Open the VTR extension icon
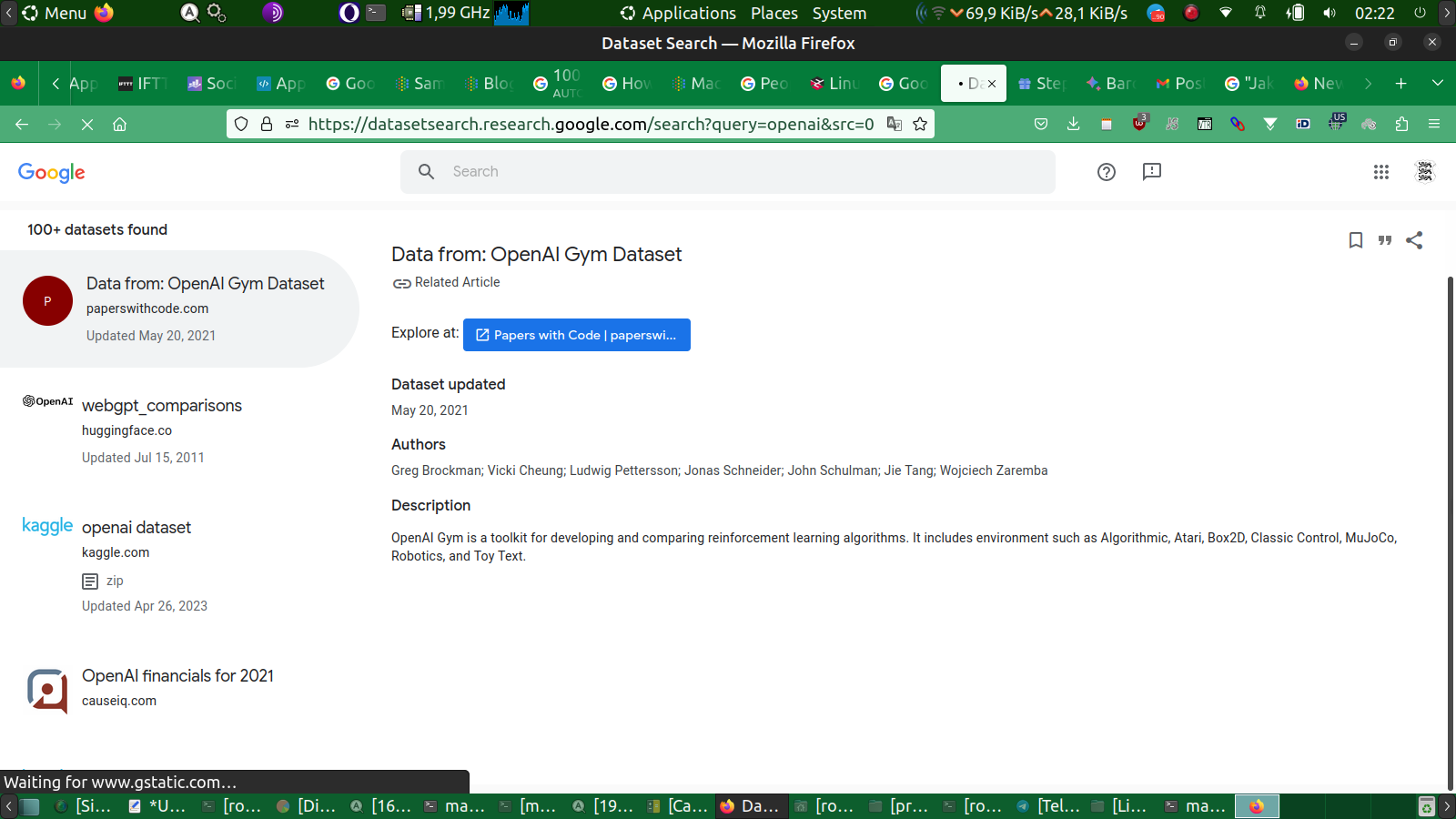Viewport: 1456px width, 819px height. coord(1205,125)
